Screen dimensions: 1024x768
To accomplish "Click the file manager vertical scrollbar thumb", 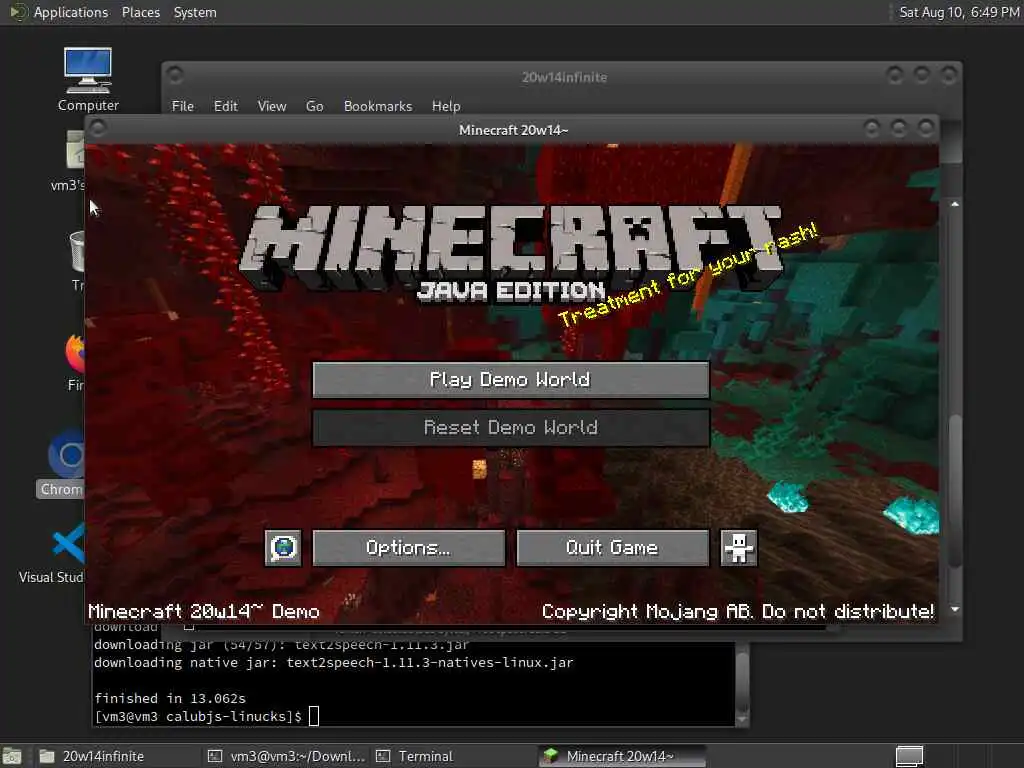I will 955,490.
